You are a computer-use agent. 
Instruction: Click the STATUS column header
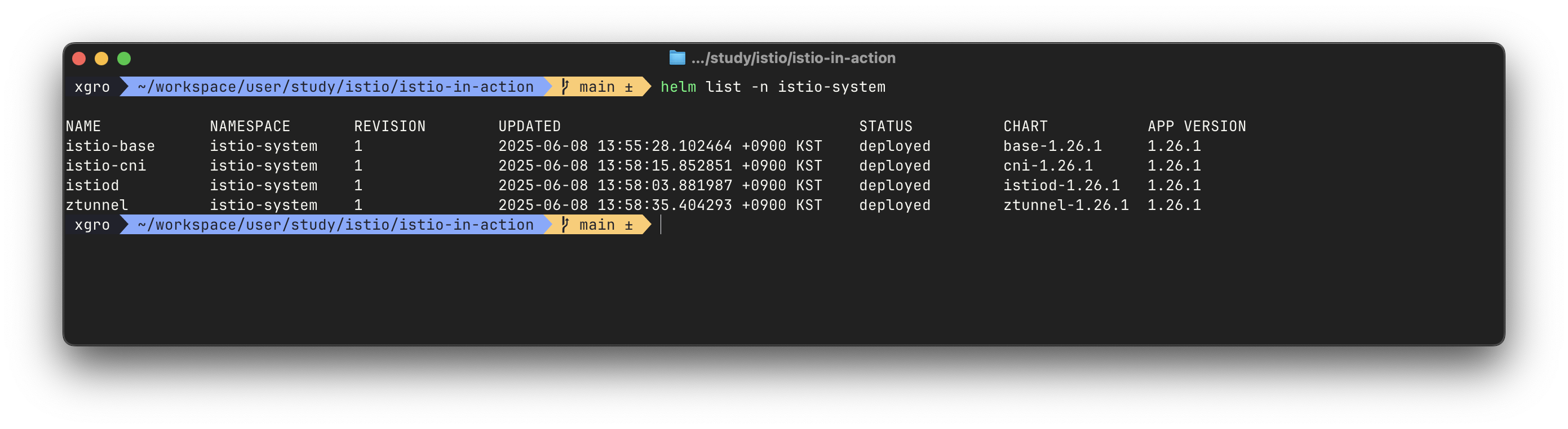[x=885, y=126]
